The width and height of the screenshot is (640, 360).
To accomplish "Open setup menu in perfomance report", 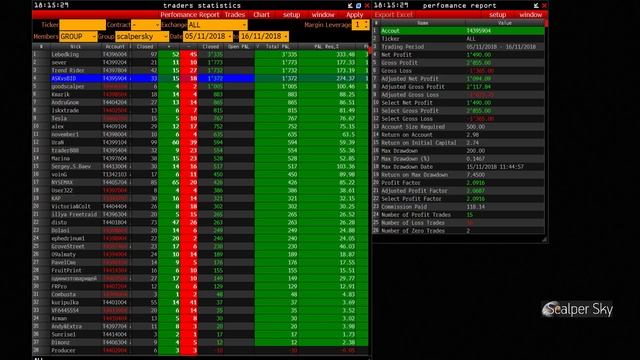I will pyautogui.click(x=498, y=15).
